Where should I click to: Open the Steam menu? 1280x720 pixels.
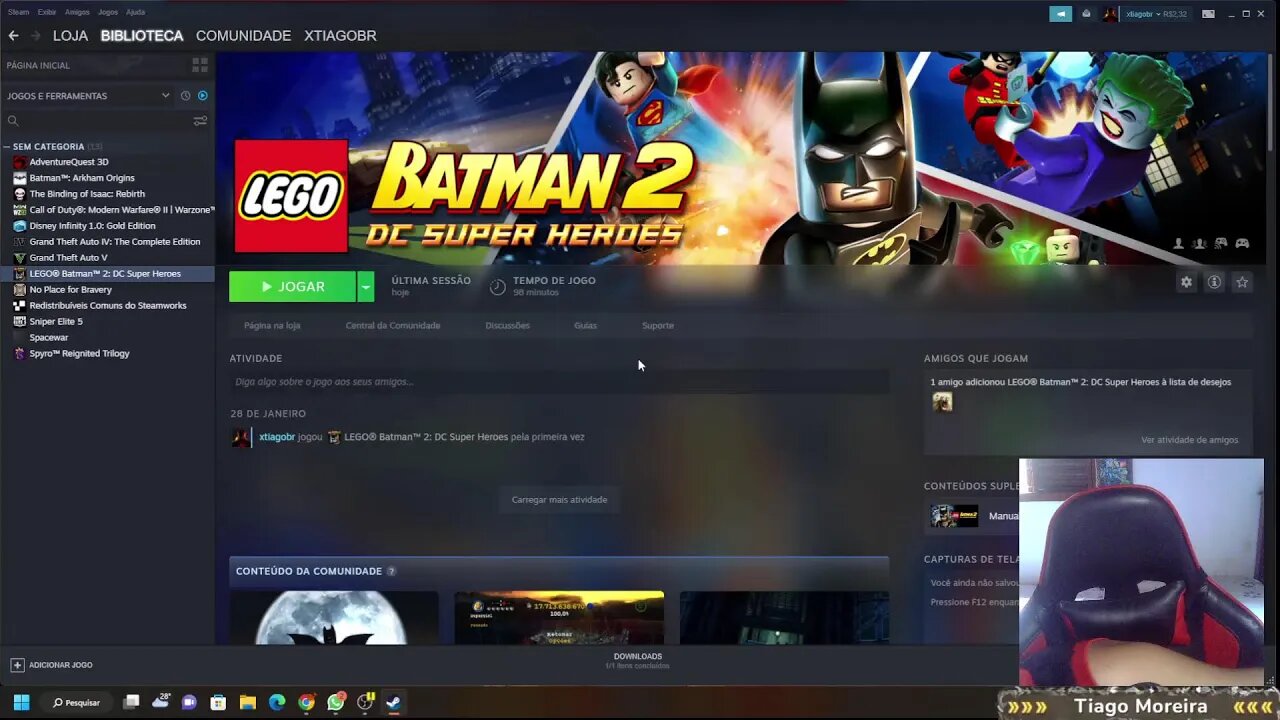[x=18, y=12]
